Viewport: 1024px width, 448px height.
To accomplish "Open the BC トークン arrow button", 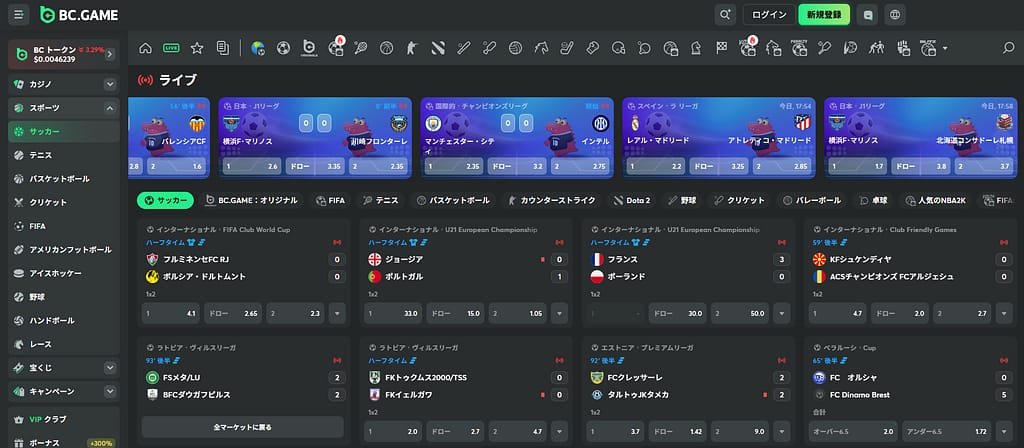I will 109,54.
